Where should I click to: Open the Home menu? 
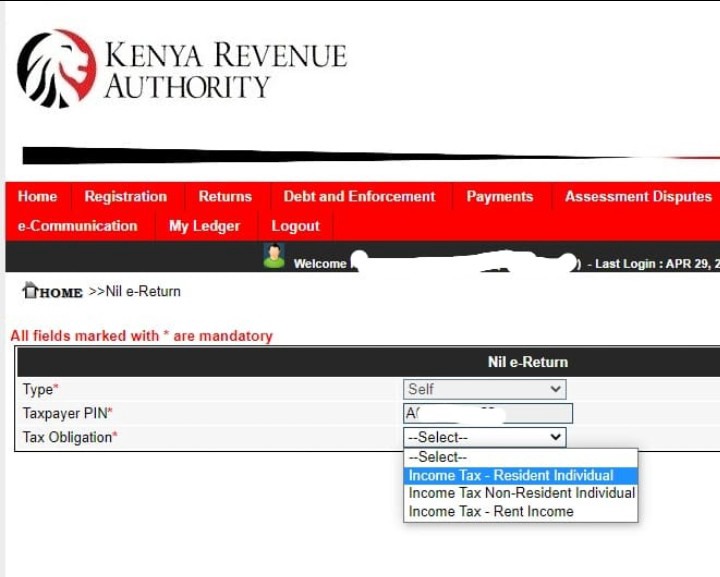37,196
